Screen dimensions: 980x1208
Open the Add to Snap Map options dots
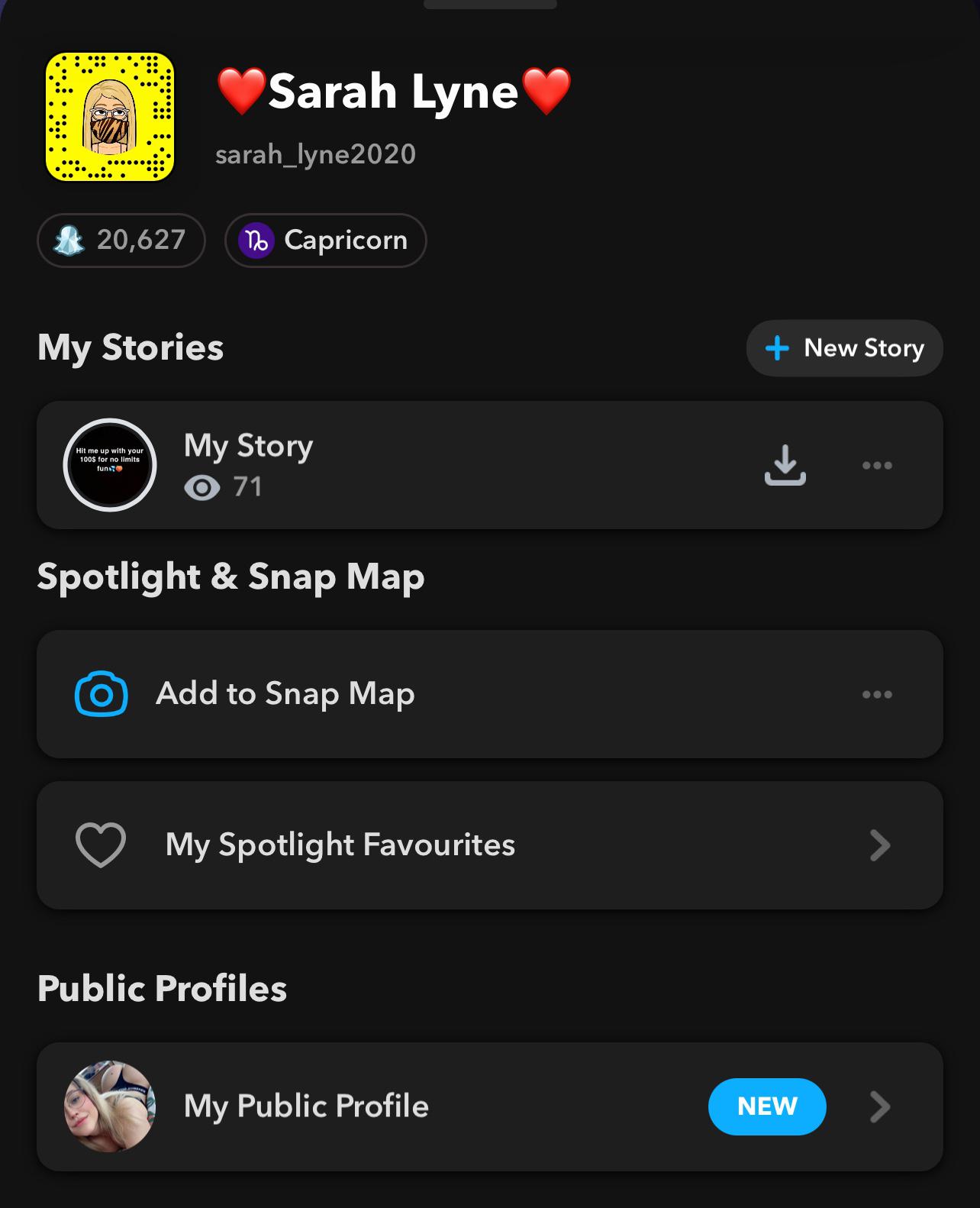877,694
